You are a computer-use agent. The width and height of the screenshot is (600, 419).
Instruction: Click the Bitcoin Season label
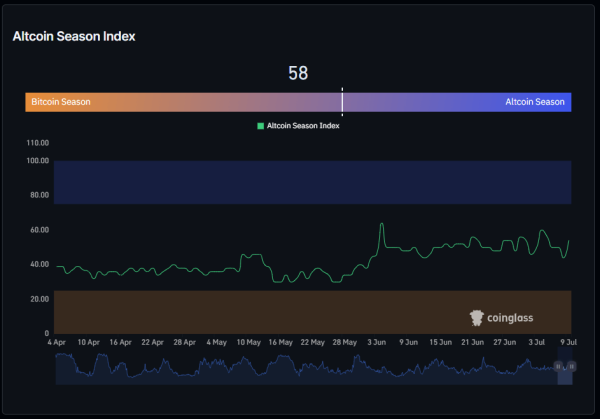(x=61, y=102)
